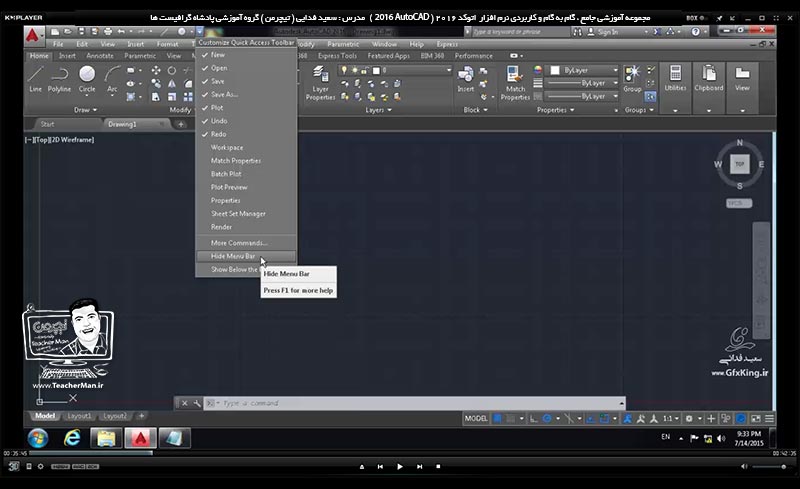Open the Clipboard panel
This screenshot has width=800, height=489.
click(709, 87)
